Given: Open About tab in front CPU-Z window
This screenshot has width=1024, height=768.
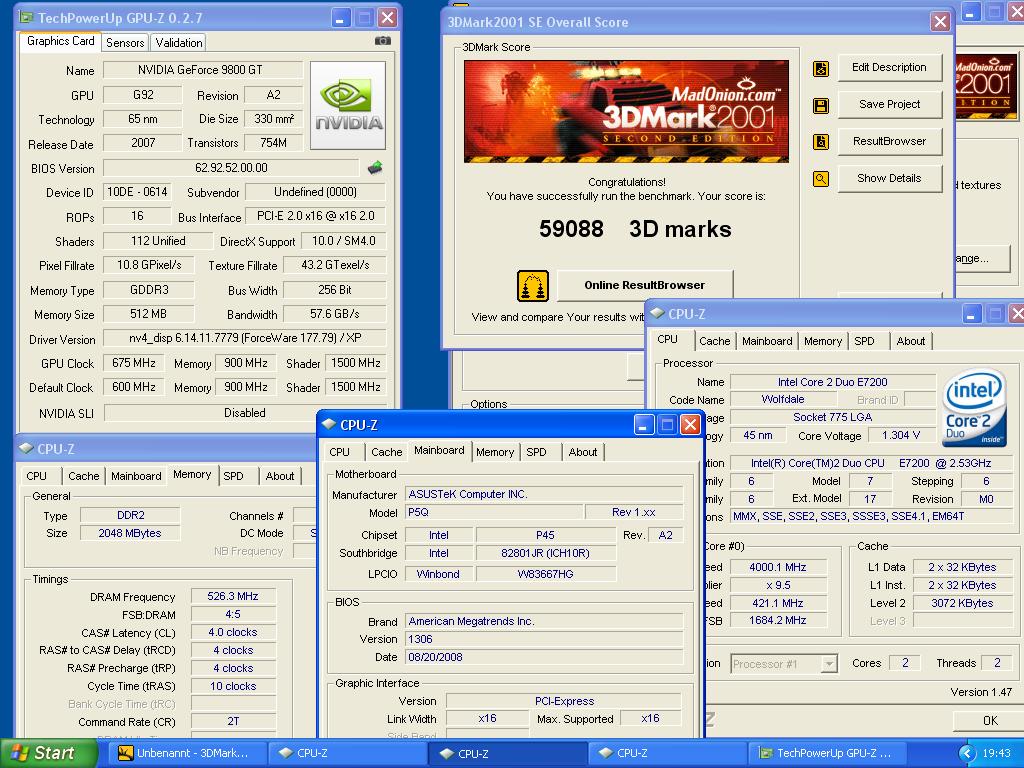Looking at the screenshot, I should coord(583,452).
